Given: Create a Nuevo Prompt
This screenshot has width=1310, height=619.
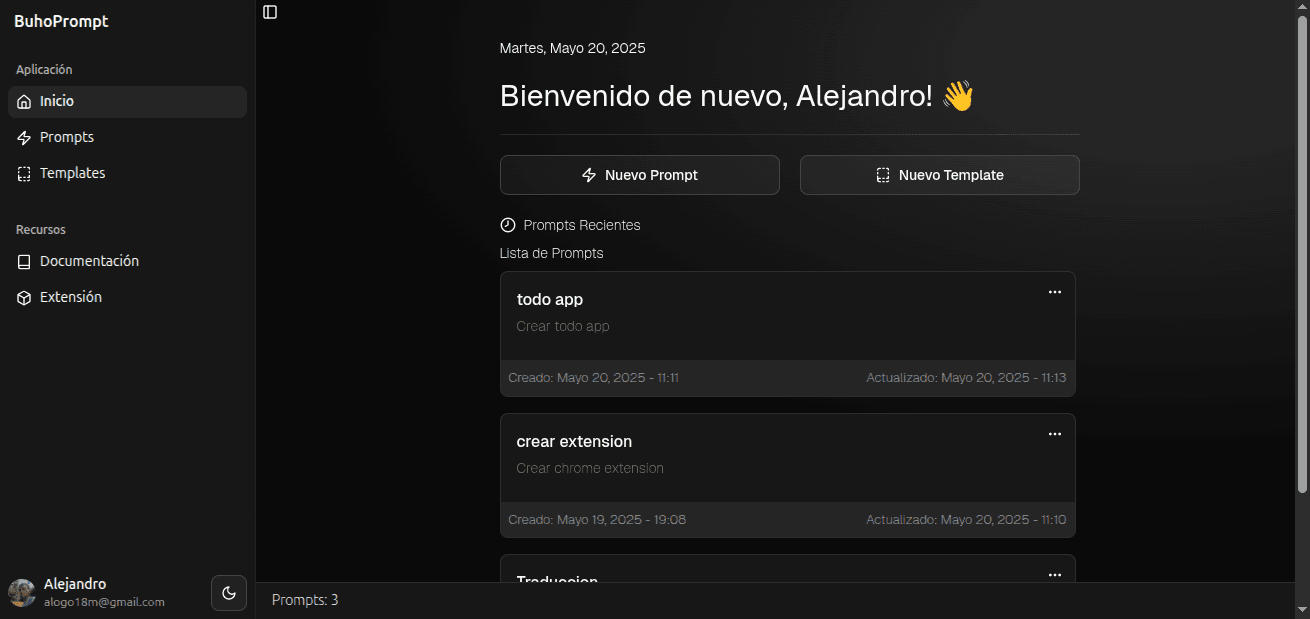Looking at the screenshot, I should pos(640,175).
